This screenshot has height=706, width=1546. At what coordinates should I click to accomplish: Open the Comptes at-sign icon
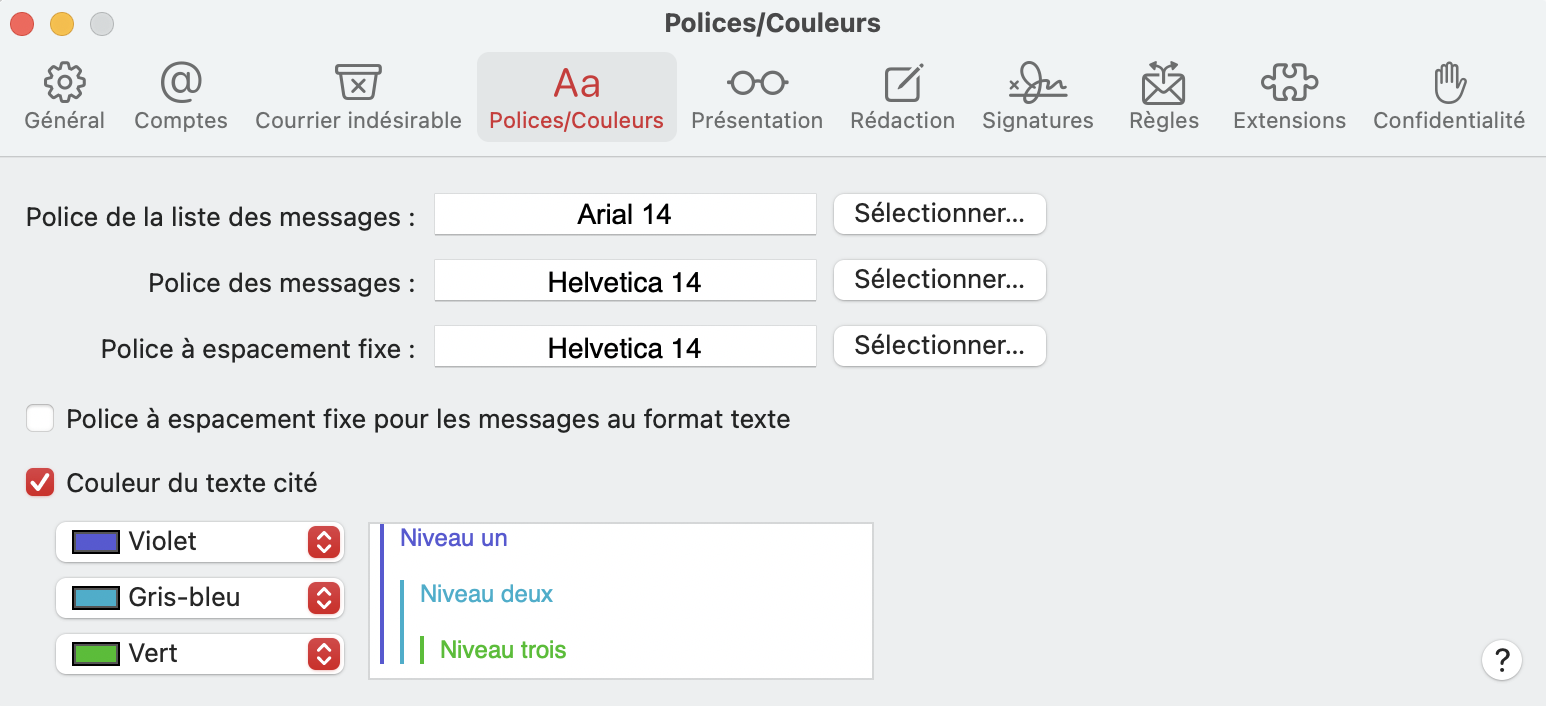pyautogui.click(x=181, y=83)
